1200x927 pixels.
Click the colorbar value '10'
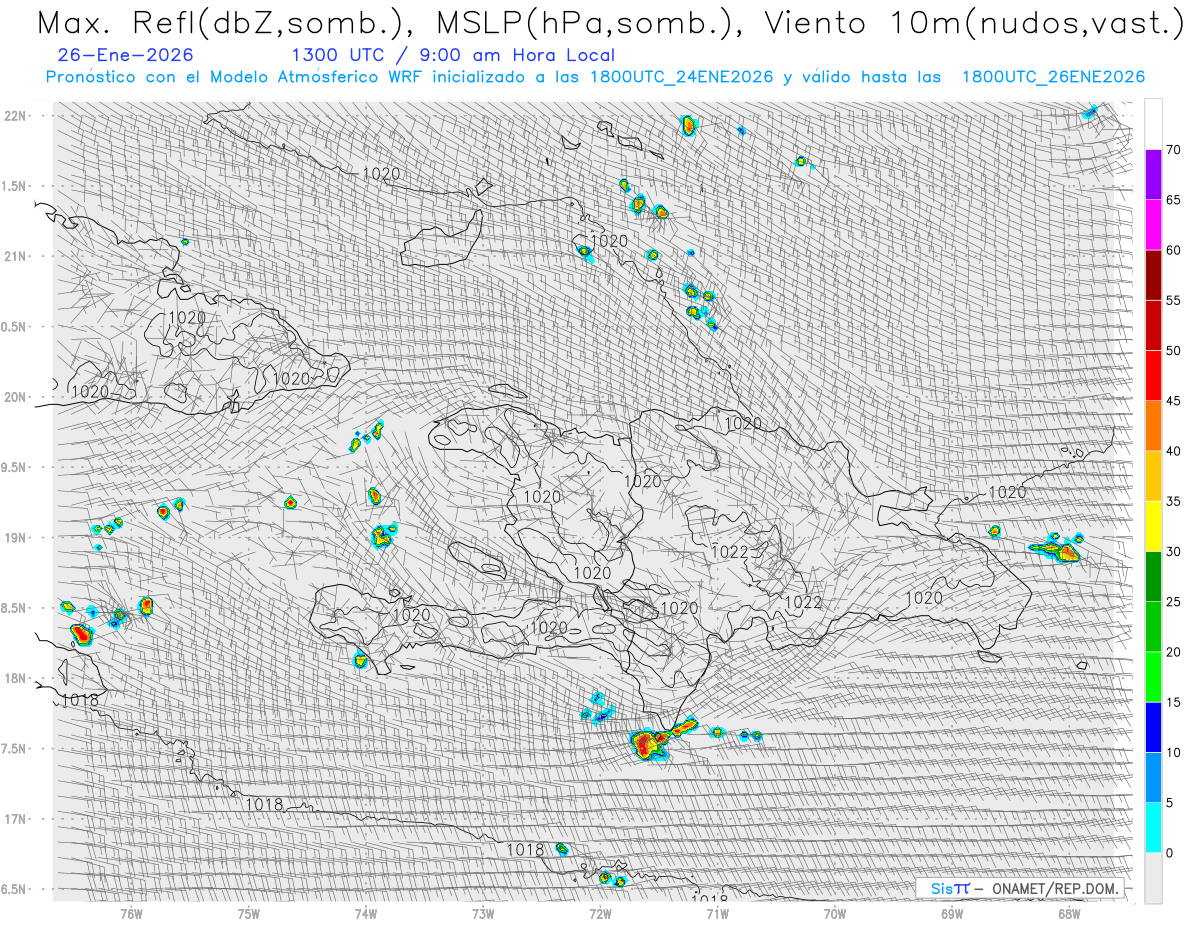1174,752
